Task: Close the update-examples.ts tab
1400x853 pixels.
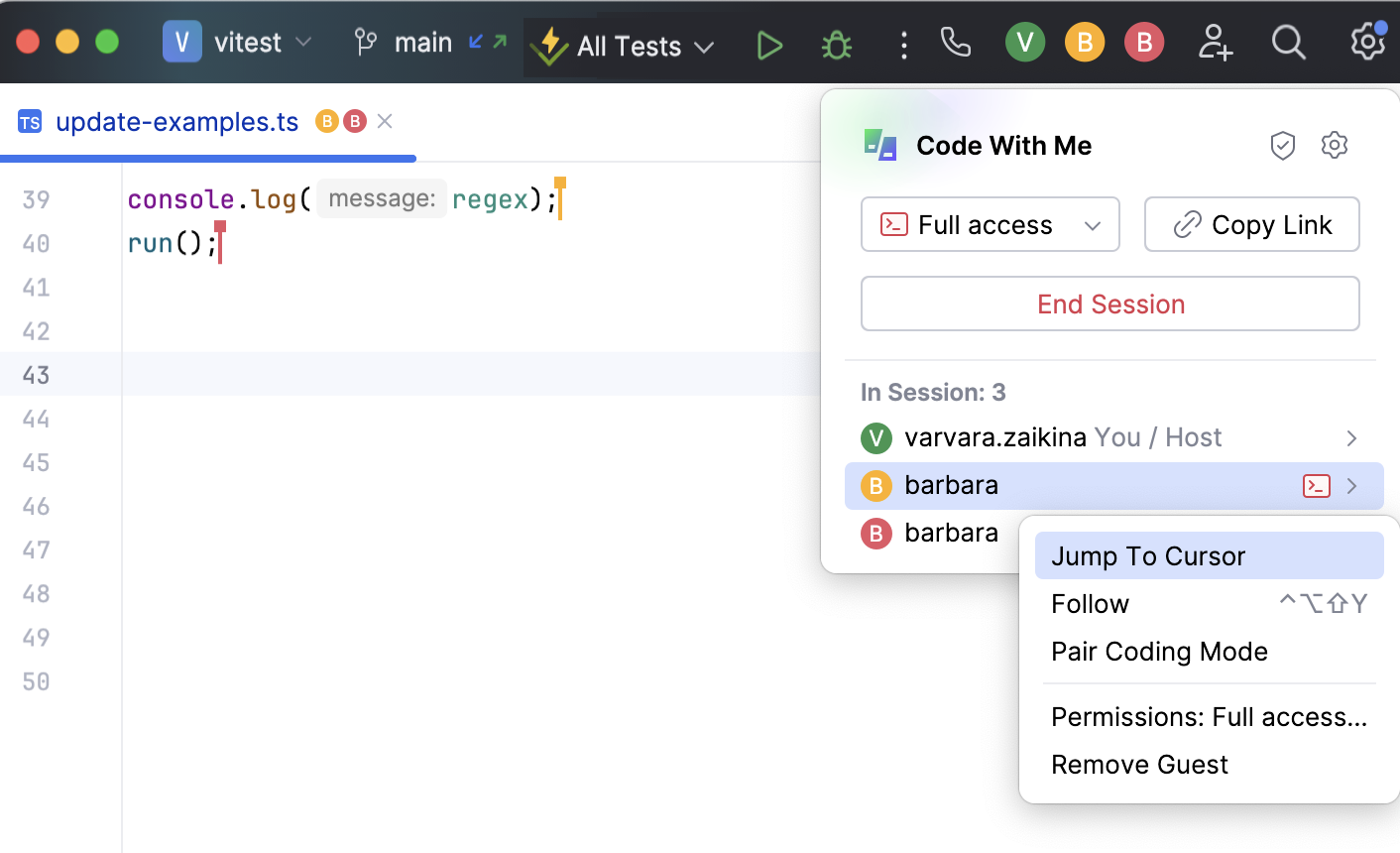Action: (x=386, y=121)
